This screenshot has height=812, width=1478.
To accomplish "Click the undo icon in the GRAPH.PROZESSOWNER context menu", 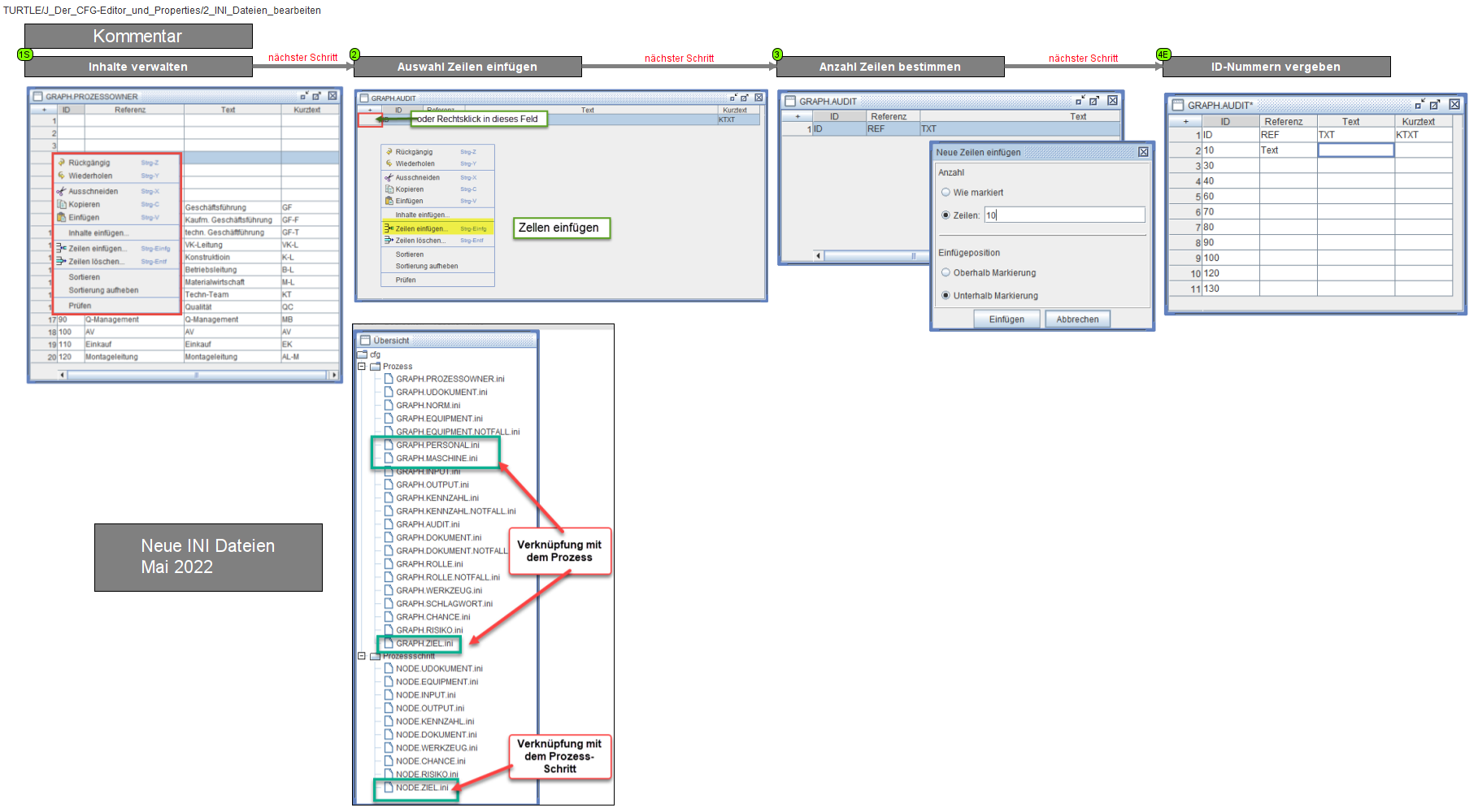I will [61, 163].
